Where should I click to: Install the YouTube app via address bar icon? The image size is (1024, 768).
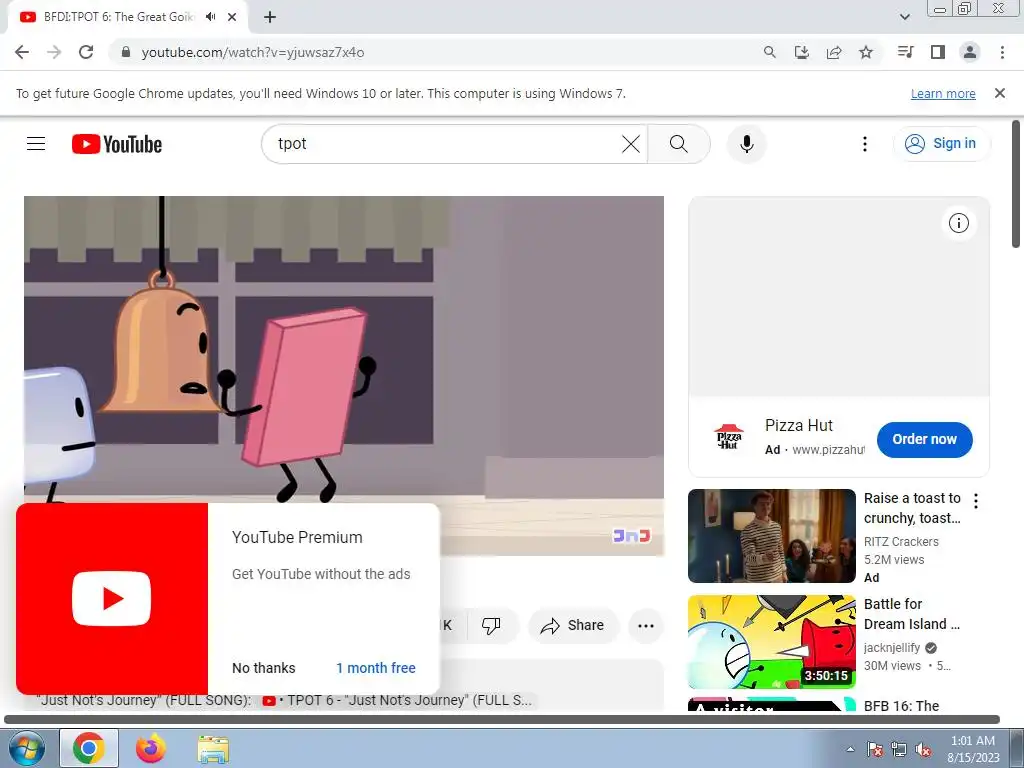(x=802, y=52)
